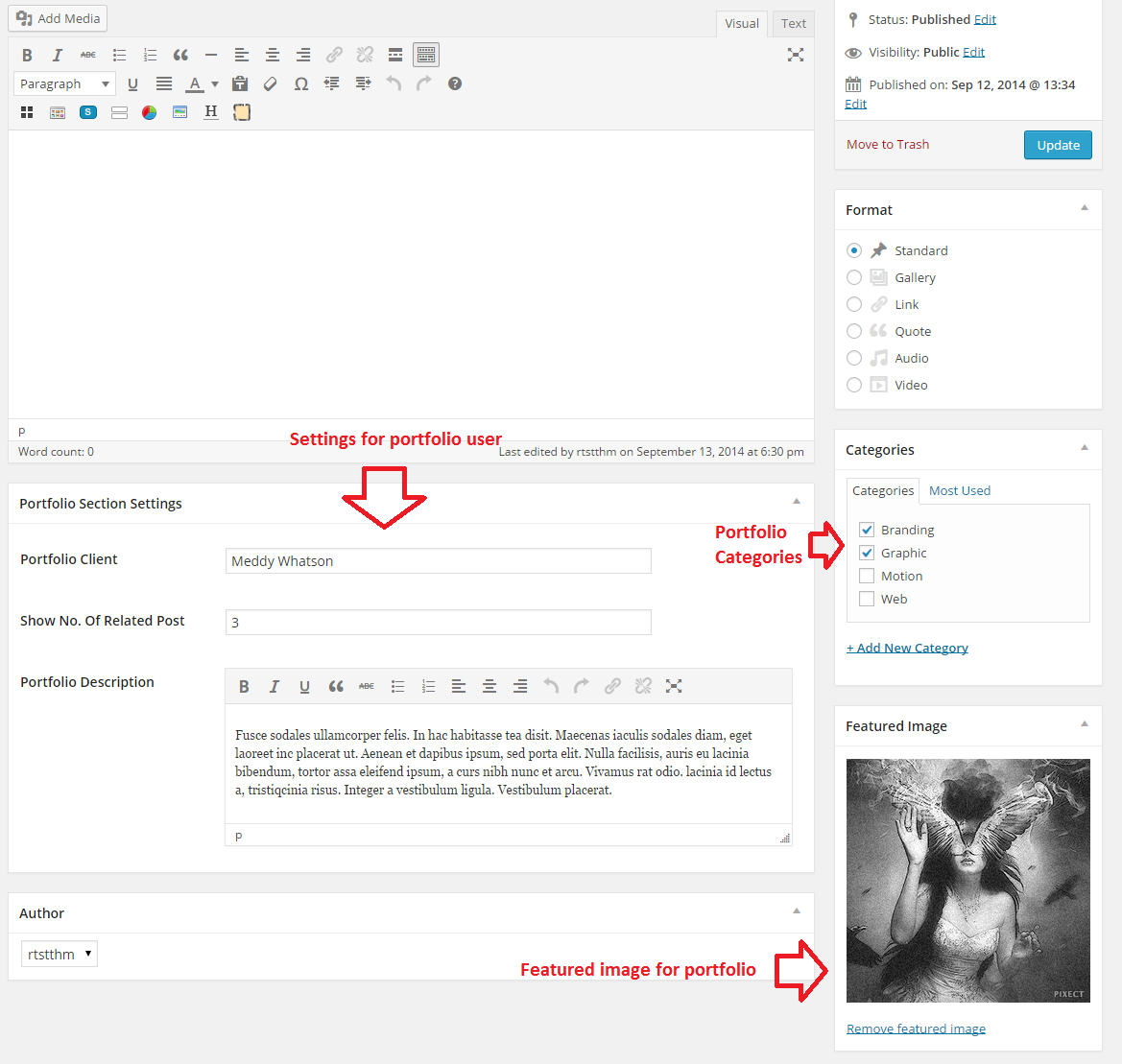Click Move to Trash link
The image size is (1122, 1064).
[887, 145]
